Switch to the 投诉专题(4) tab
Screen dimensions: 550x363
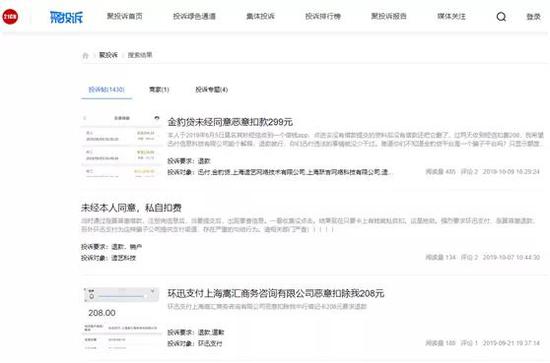[212, 90]
